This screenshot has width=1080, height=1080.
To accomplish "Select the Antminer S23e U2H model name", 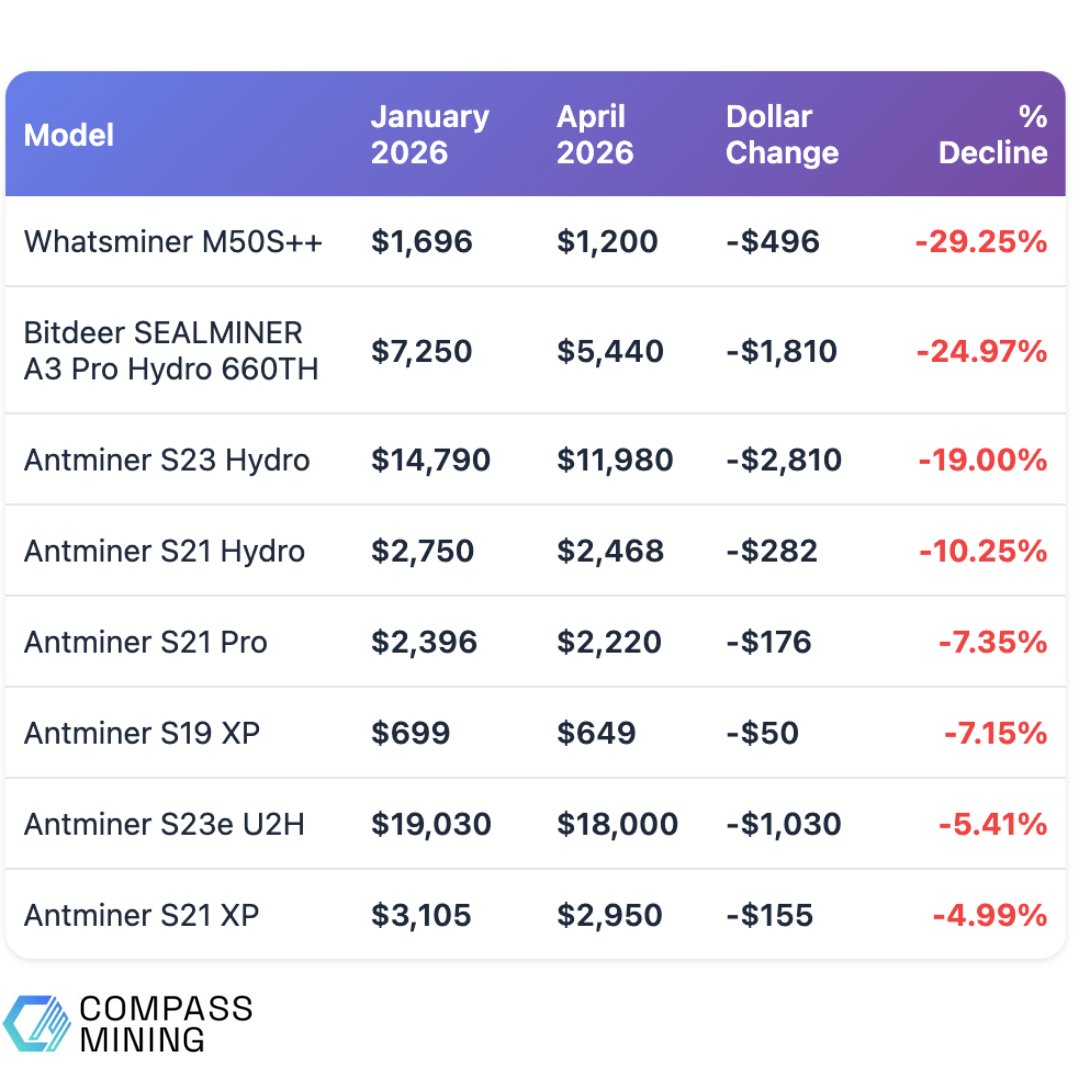I will click(164, 824).
